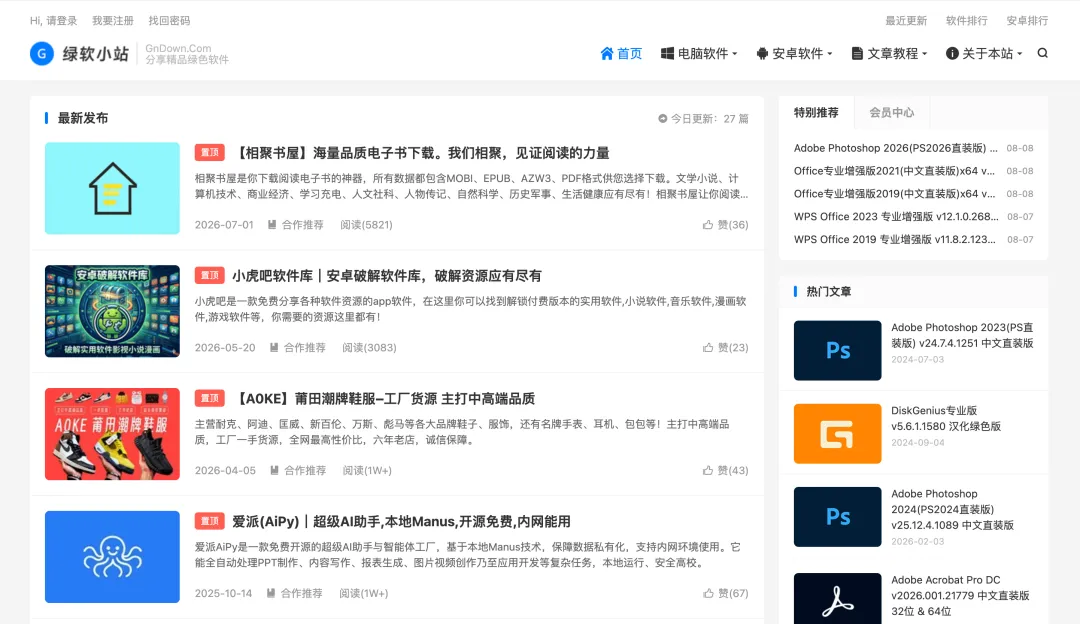Open the 相聚书屋 house thumbnail
1080x624 pixels.
tap(112, 188)
